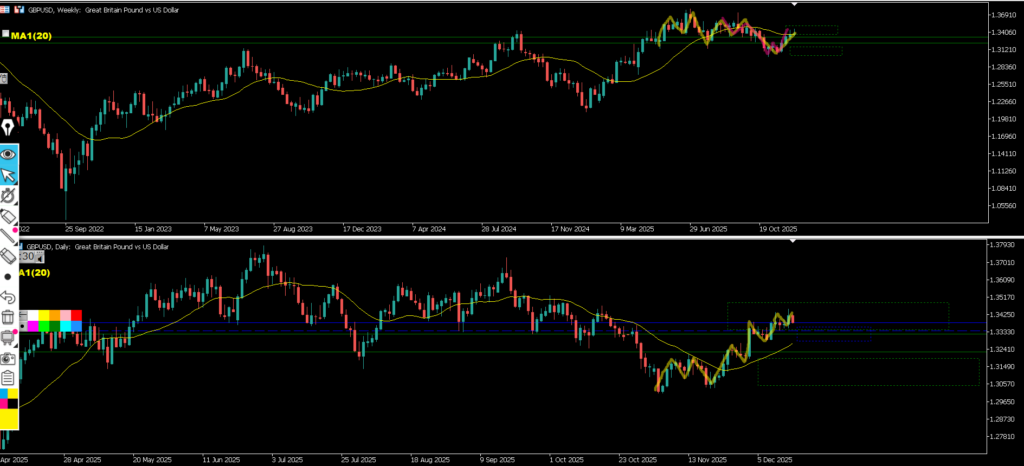Choose the eraser tool in sidebar

[x=8, y=256]
